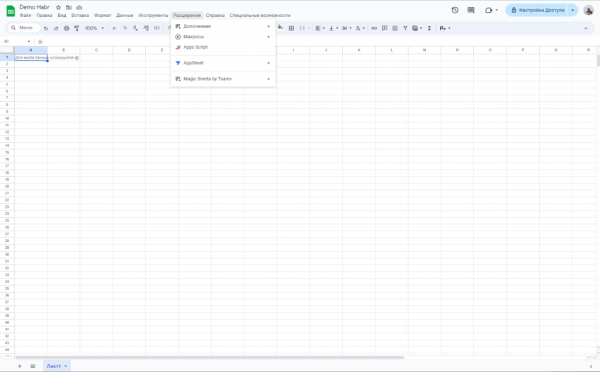Open the Ру input tools dropdown

click(x=445, y=28)
